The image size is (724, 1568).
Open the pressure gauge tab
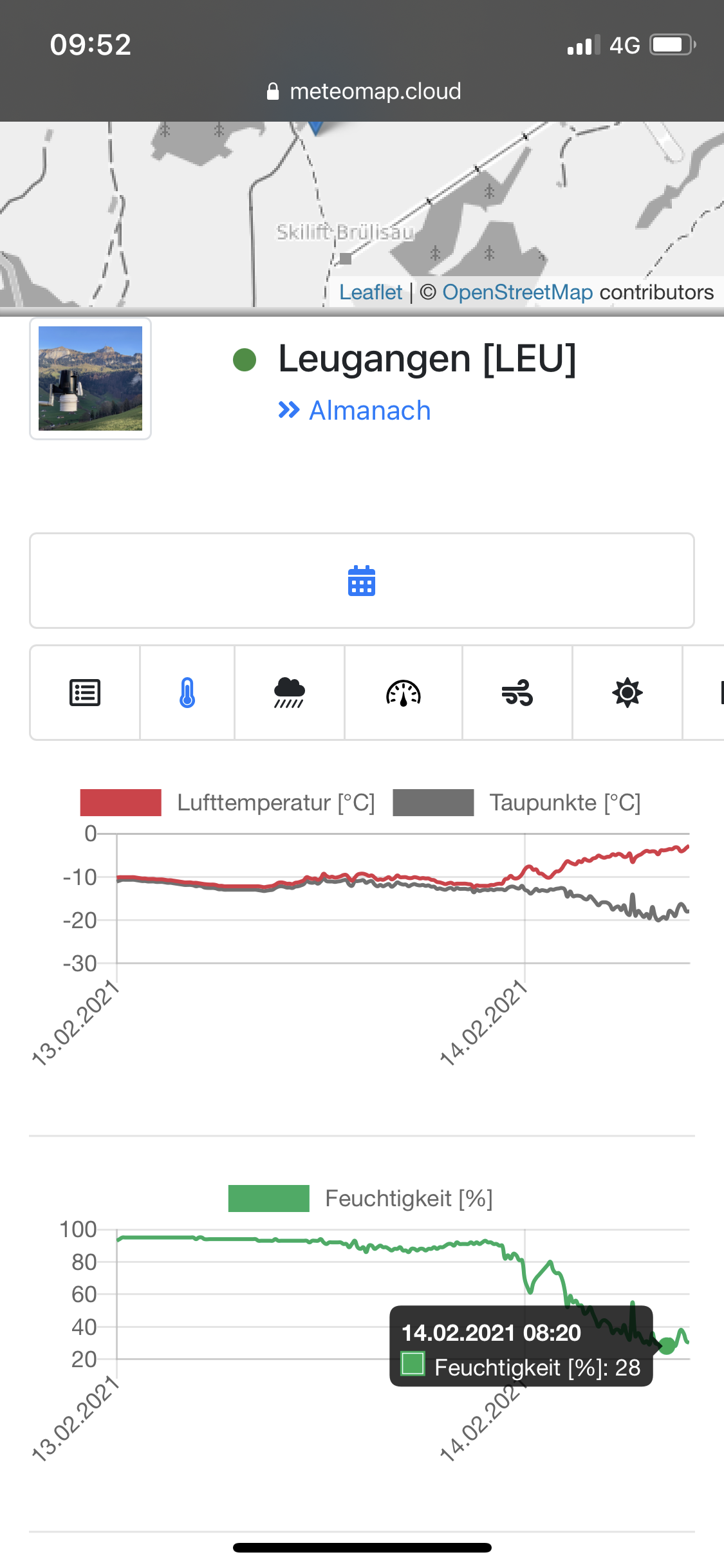point(404,693)
